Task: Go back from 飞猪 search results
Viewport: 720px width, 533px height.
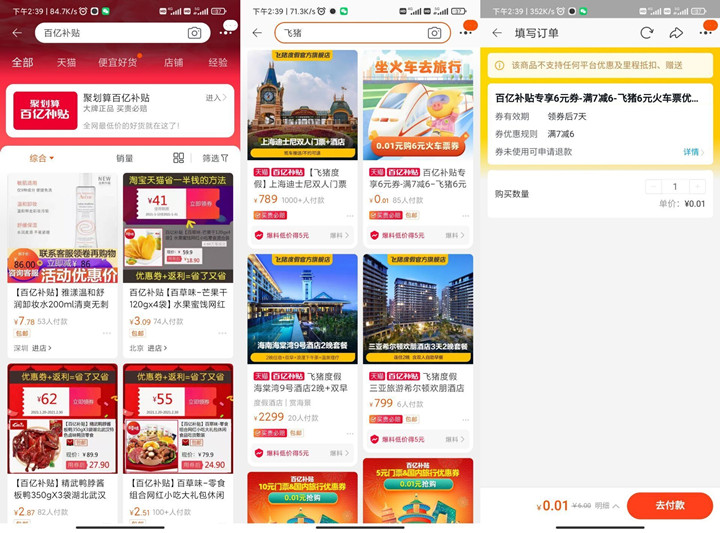Action: [x=257, y=33]
